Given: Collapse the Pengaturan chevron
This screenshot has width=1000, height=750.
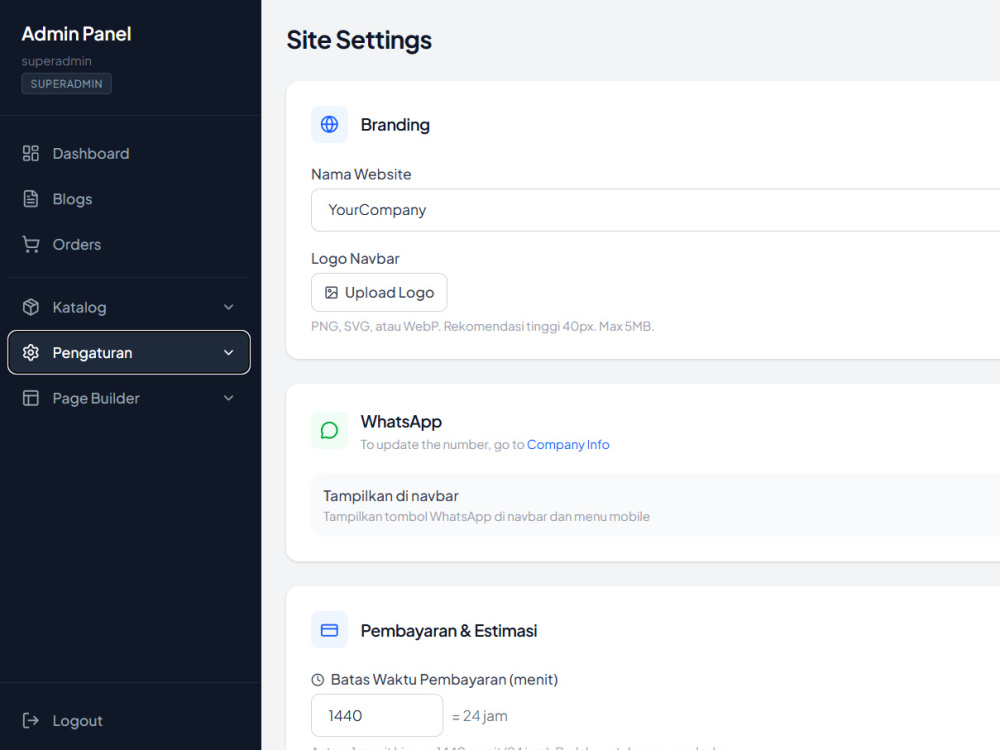Looking at the screenshot, I should 228,353.
